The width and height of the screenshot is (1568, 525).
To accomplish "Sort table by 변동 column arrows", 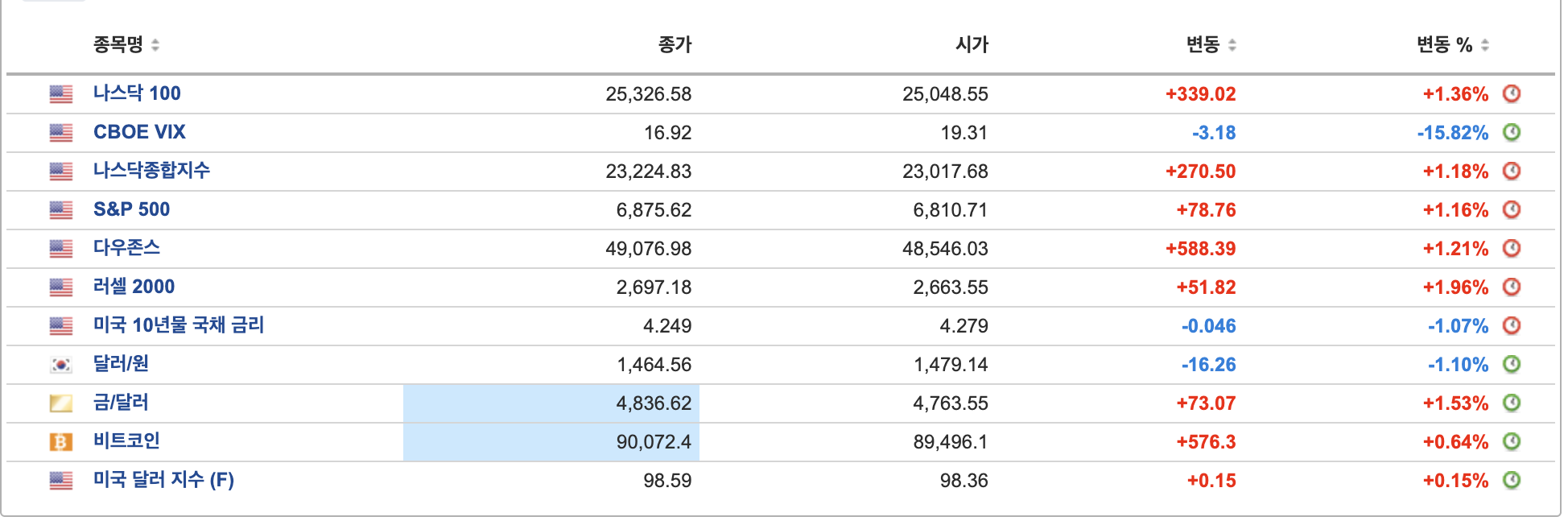I will point(1232,45).
